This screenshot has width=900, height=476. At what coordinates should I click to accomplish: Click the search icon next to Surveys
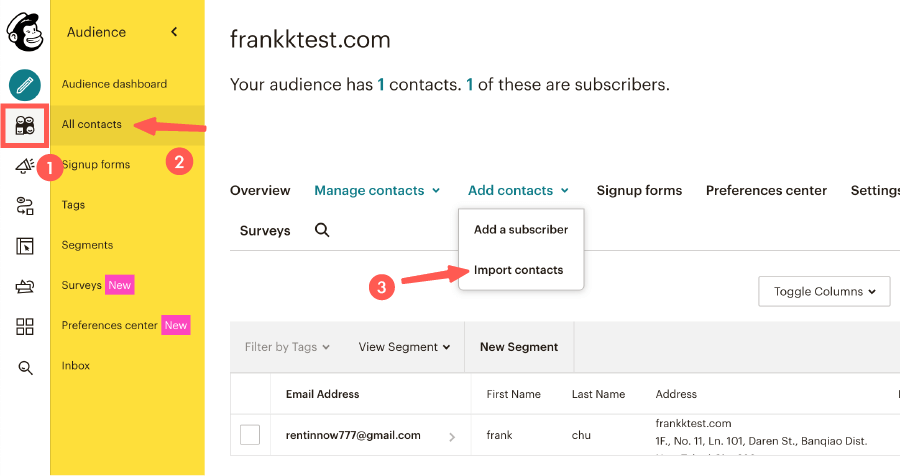tap(322, 230)
